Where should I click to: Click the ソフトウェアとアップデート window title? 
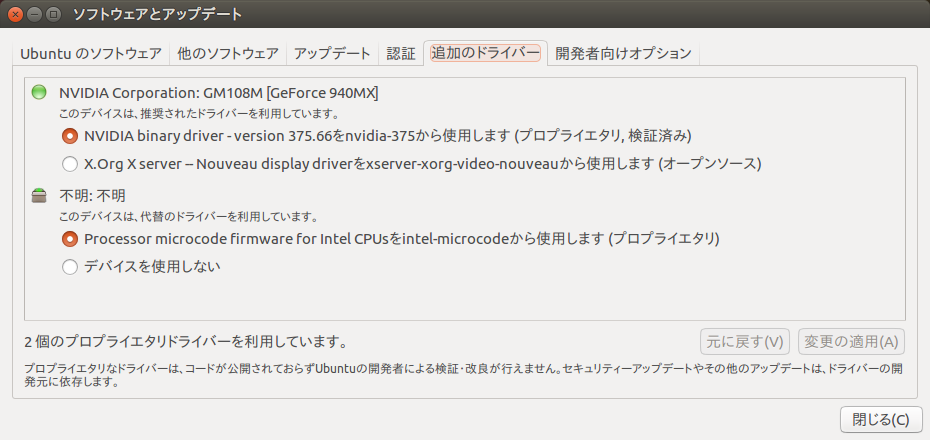[157, 15]
